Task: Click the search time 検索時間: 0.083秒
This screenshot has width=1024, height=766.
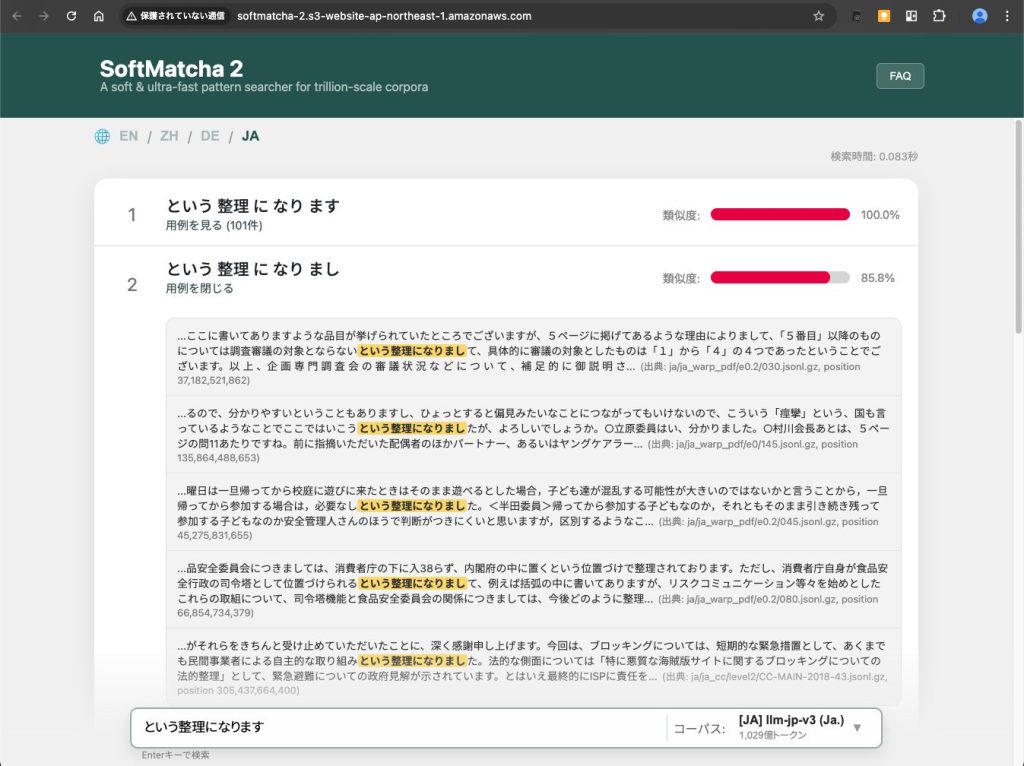Action: point(874,157)
